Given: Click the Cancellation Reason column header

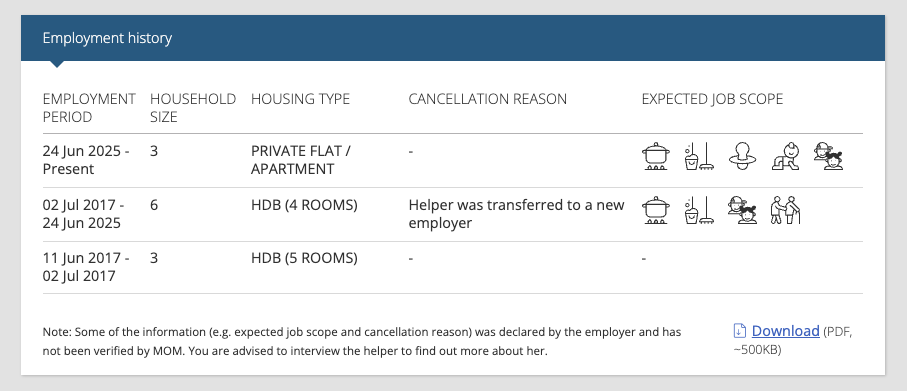Looking at the screenshot, I should point(488,99).
